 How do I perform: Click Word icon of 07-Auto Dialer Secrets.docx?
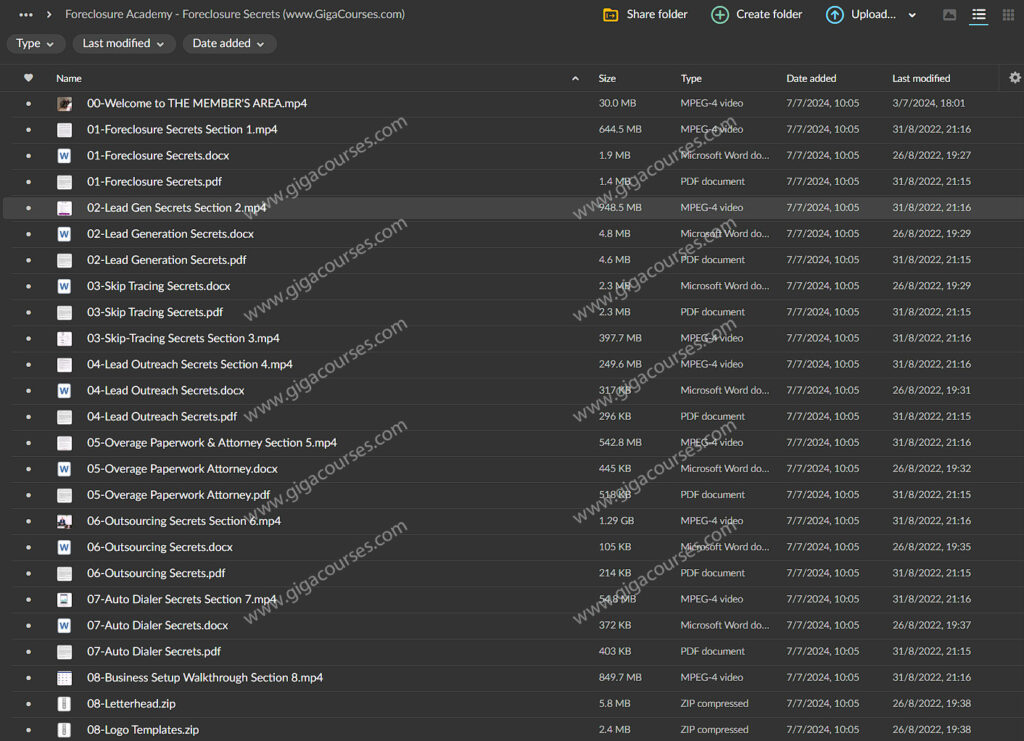(64, 625)
